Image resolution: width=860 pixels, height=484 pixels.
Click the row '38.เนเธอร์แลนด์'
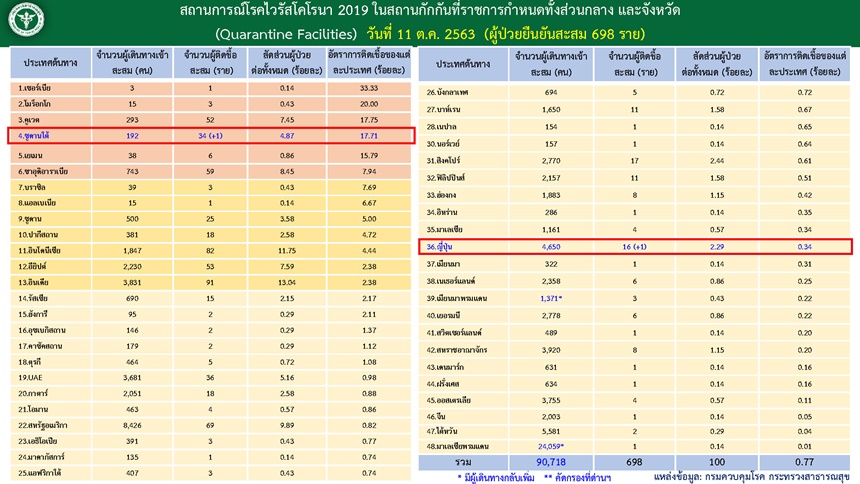634,281
